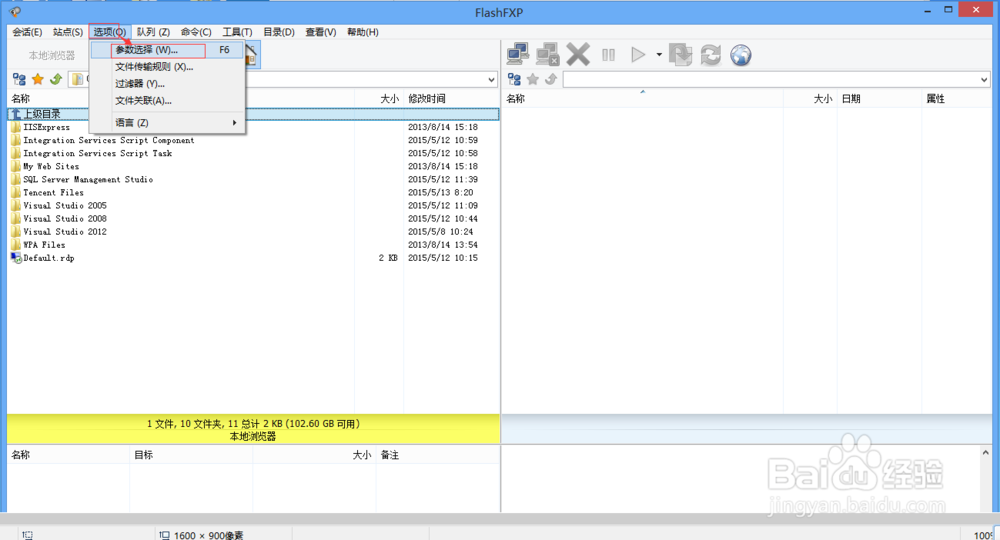Click queue pane 备注 column header
This screenshot has width=1000, height=540.
coord(390,455)
